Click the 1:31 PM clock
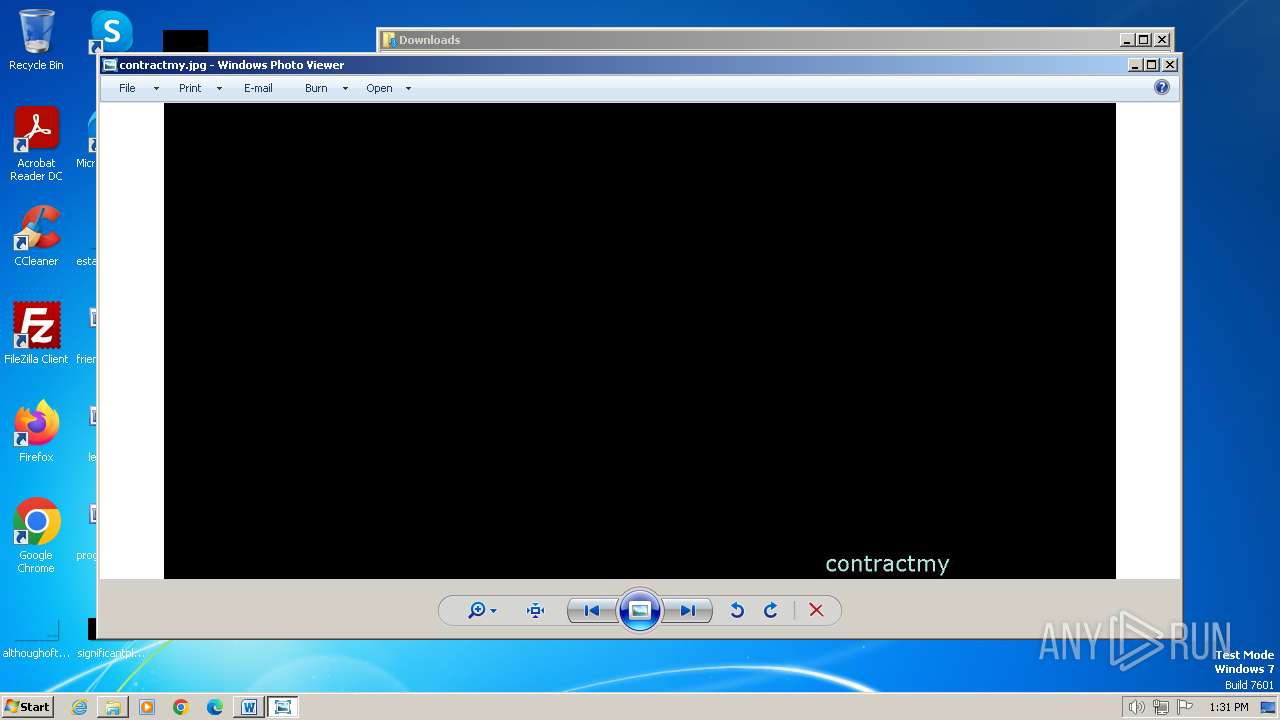The width and height of the screenshot is (1280, 720). point(1228,707)
